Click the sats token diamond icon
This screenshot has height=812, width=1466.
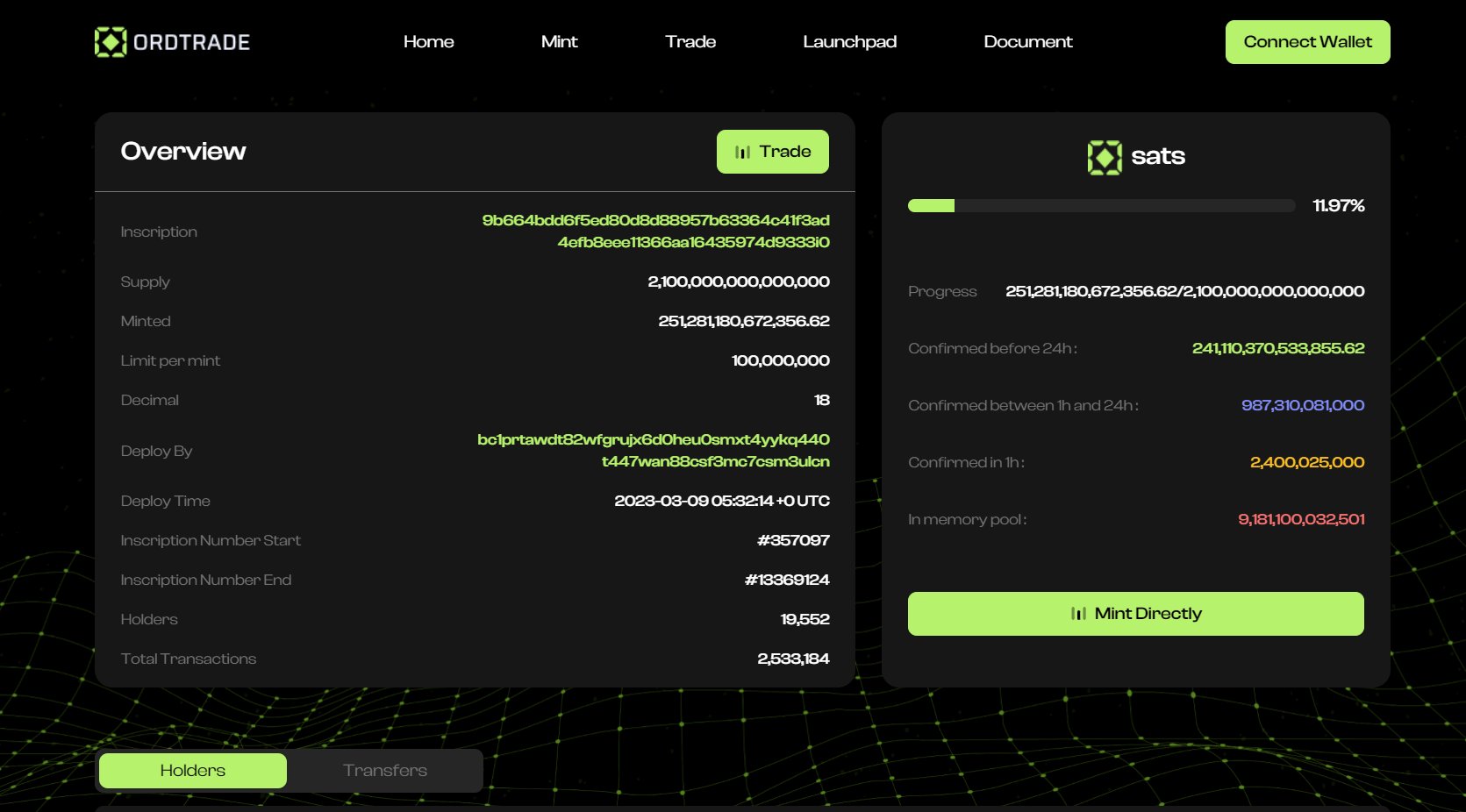pyautogui.click(x=1105, y=158)
